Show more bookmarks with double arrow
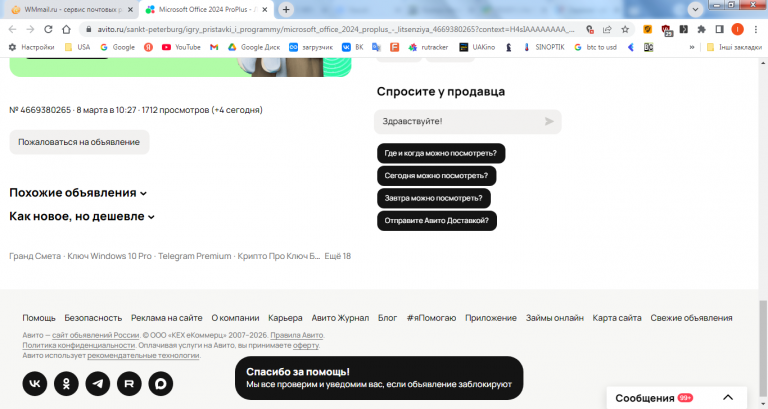 (692, 47)
